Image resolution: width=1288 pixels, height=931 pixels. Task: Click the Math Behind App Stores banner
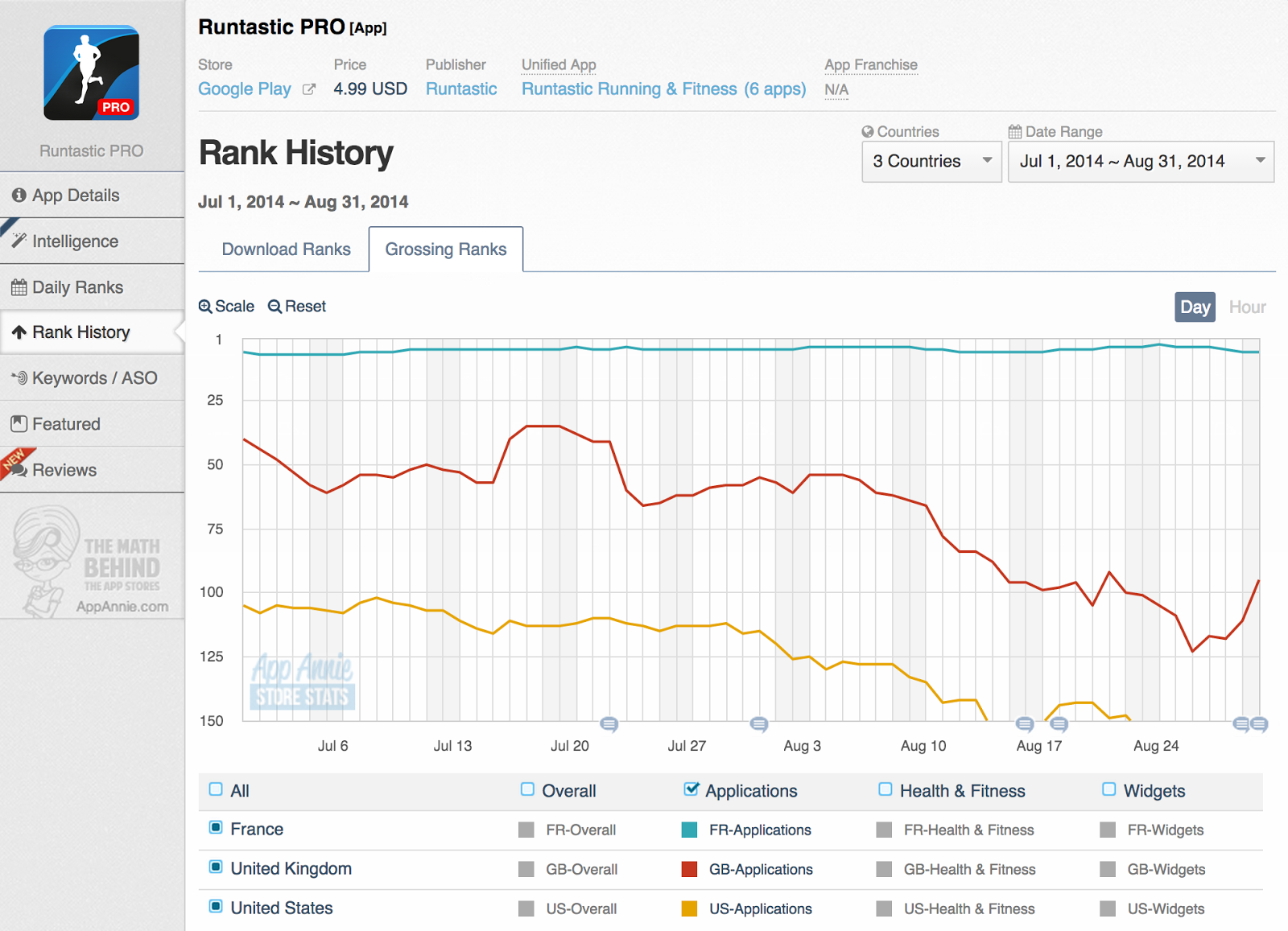(91, 562)
